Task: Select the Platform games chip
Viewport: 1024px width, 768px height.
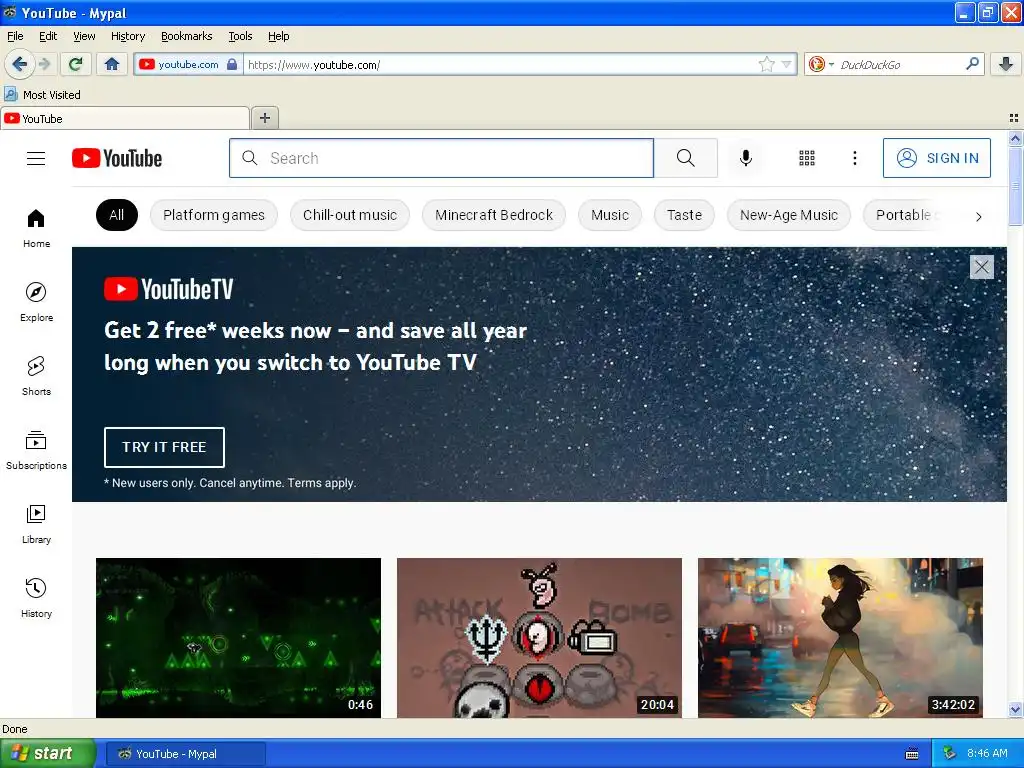Action: [214, 215]
